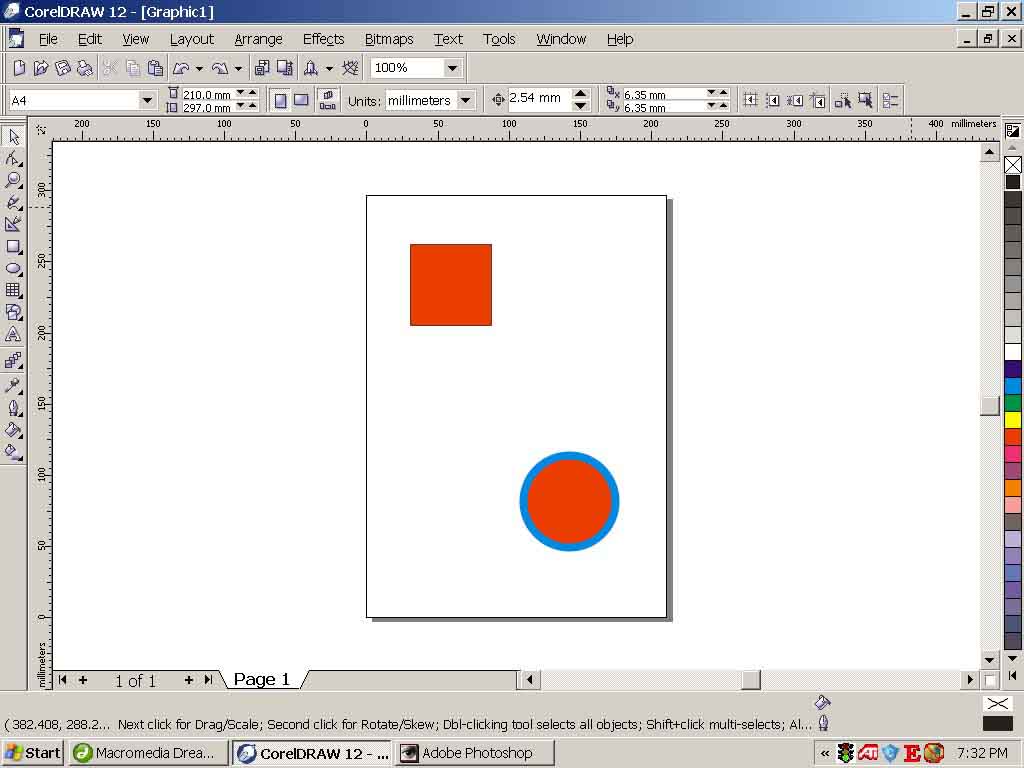Open the Layout menu
1024x768 pixels.
(192, 39)
